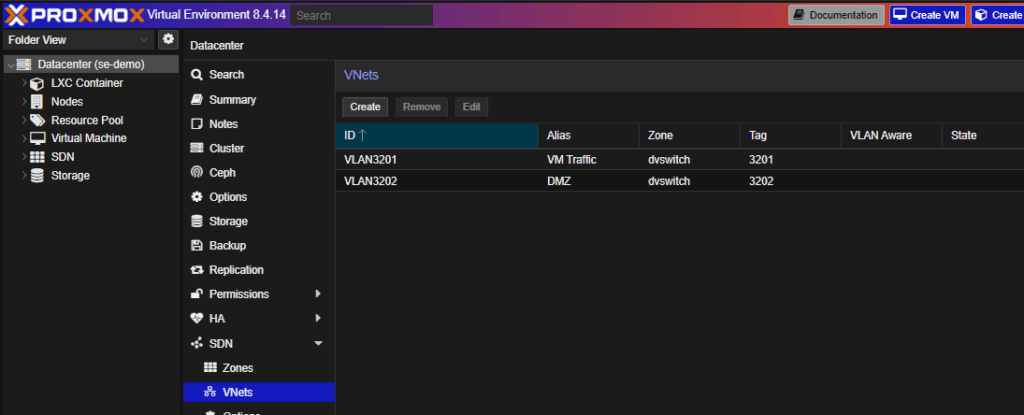Select the VLAN3202 row
The image size is (1024, 415).
pos(680,181)
